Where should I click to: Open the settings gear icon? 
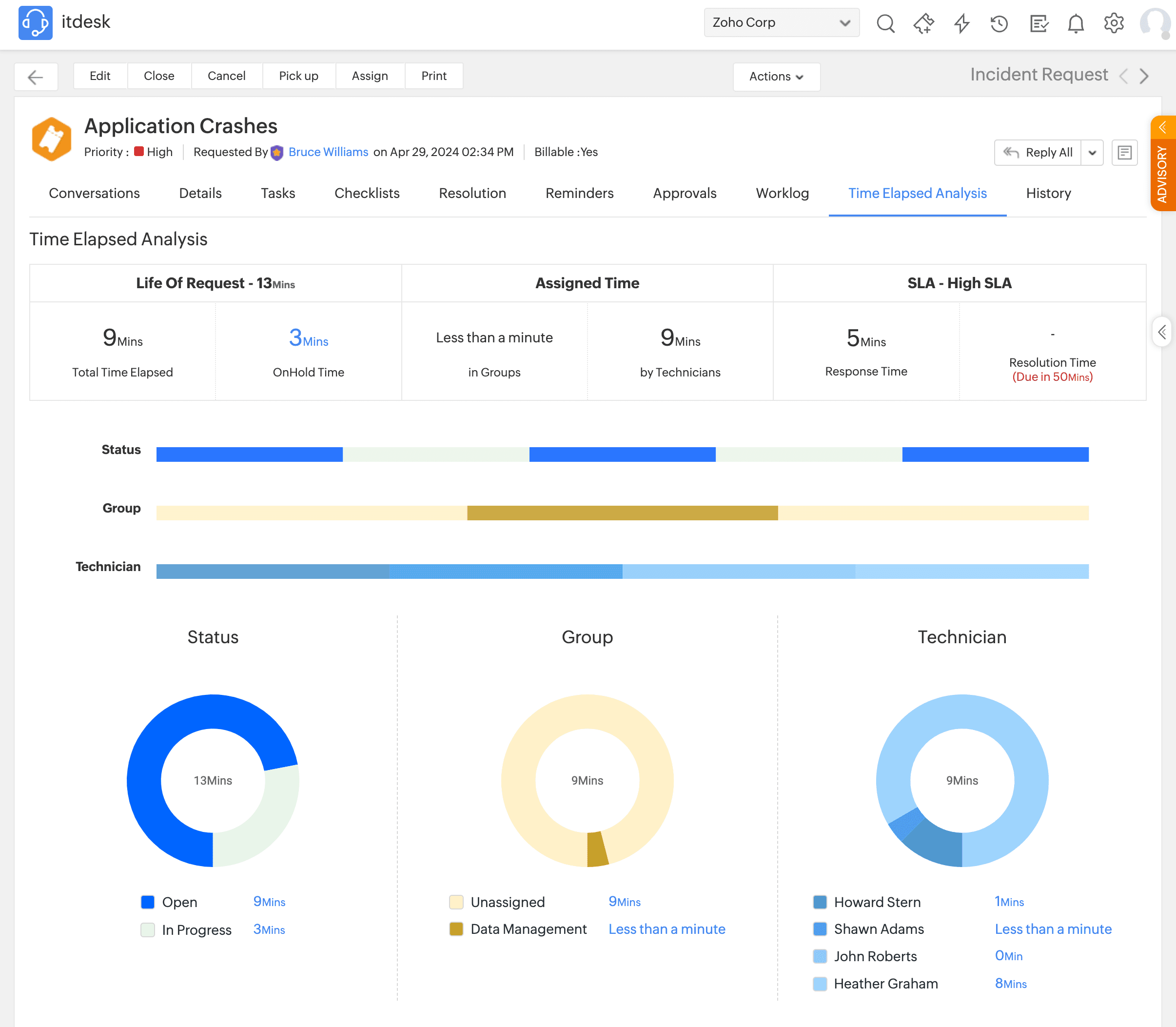coord(1114,23)
